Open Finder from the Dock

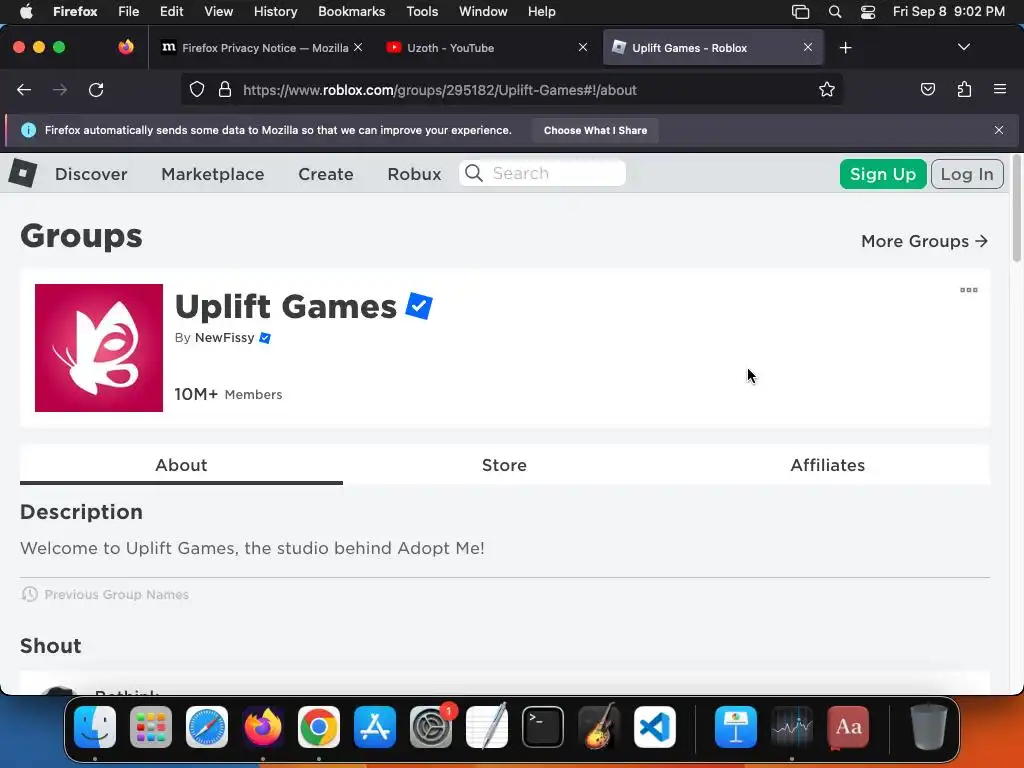click(95, 727)
